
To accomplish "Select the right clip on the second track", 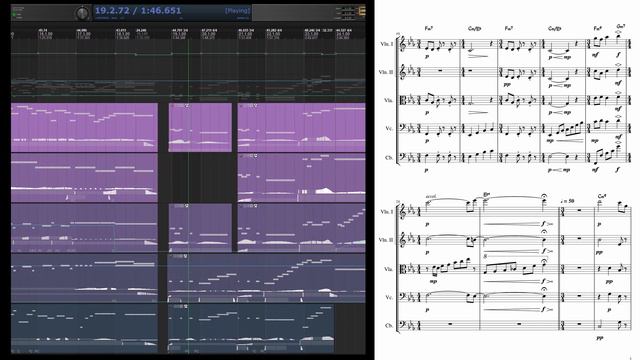I will coord(302,178).
